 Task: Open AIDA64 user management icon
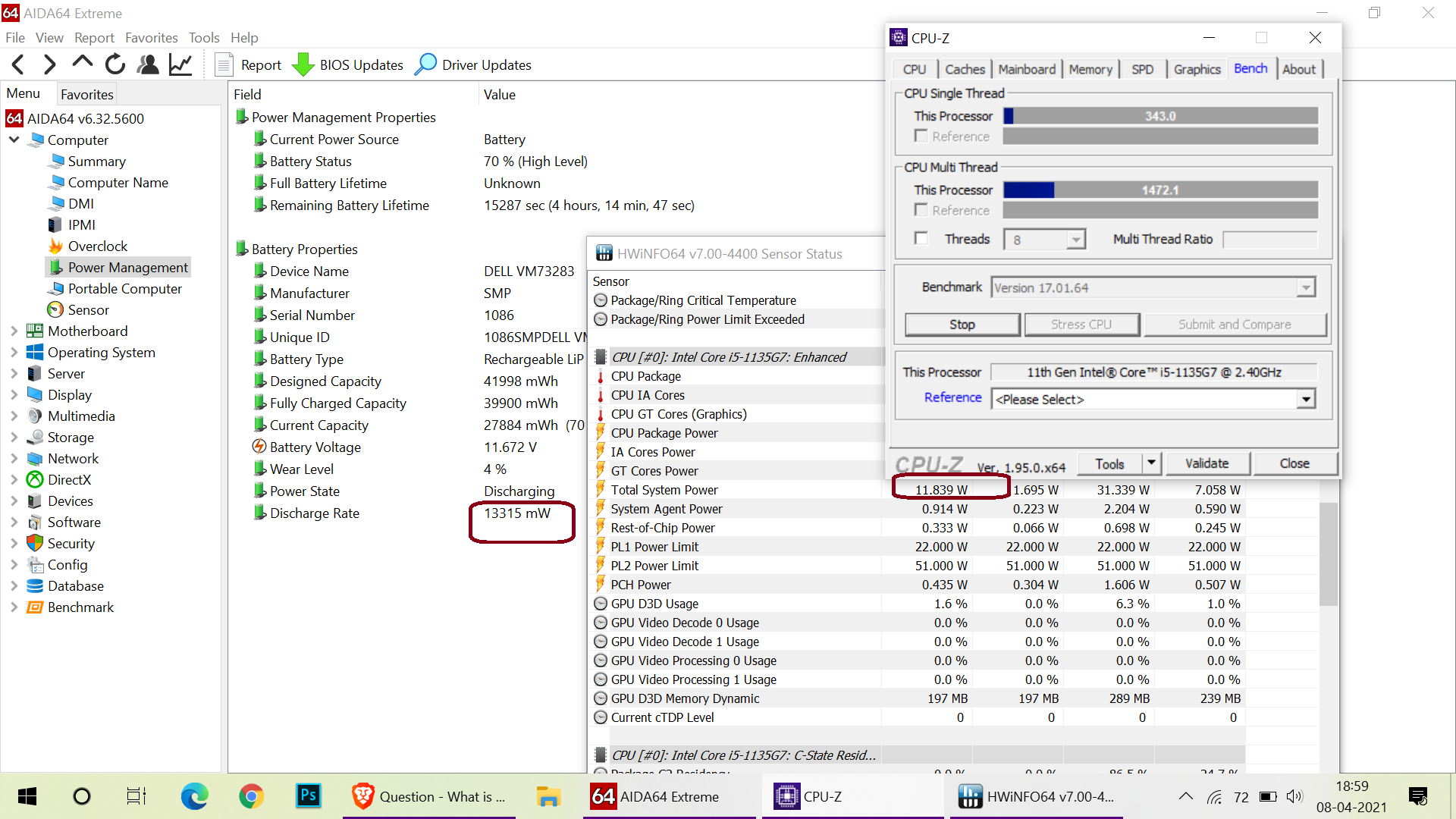[148, 64]
